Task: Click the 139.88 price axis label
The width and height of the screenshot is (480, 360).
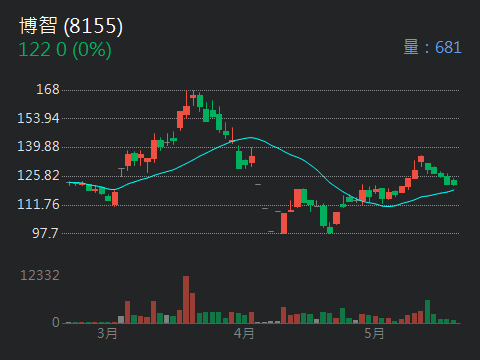Action: point(38,147)
